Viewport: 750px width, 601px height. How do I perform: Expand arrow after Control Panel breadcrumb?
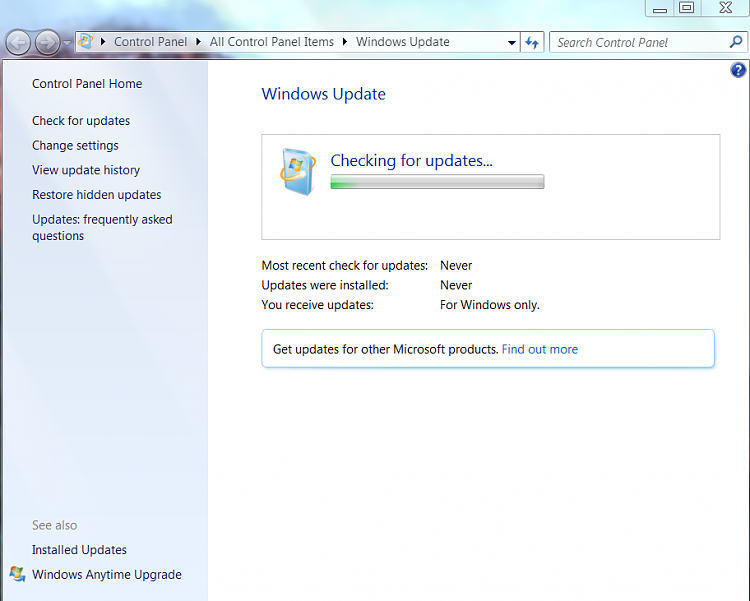[x=199, y=42]
